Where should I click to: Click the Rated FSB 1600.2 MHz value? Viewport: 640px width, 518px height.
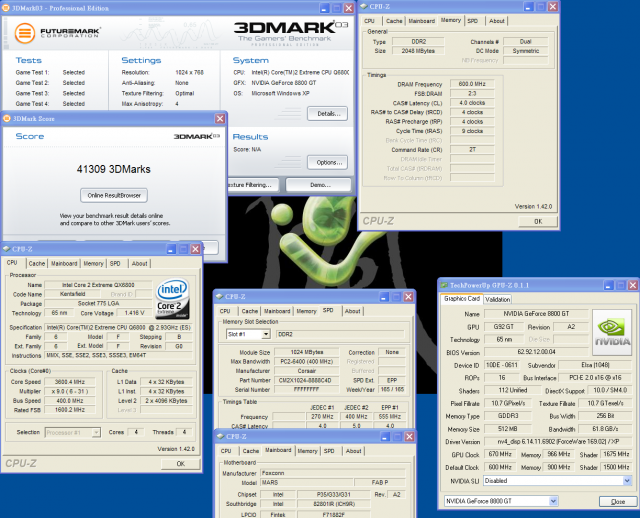pos(70,410)
